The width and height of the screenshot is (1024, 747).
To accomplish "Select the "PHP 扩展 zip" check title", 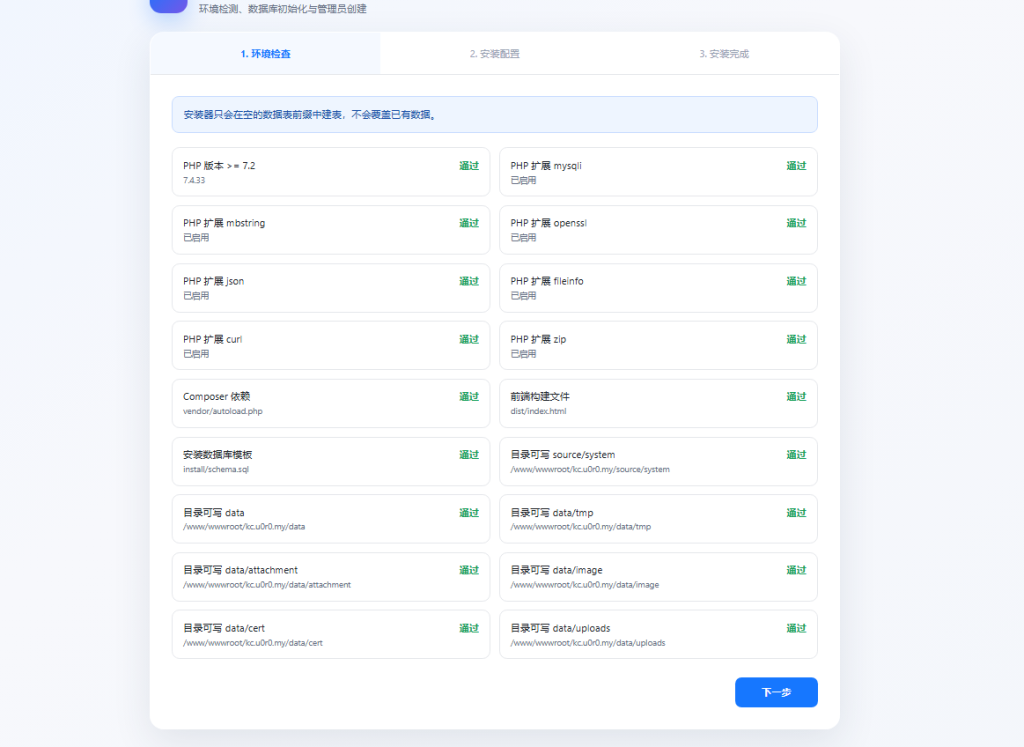I will pyautogui.click(x=538, y=340).
